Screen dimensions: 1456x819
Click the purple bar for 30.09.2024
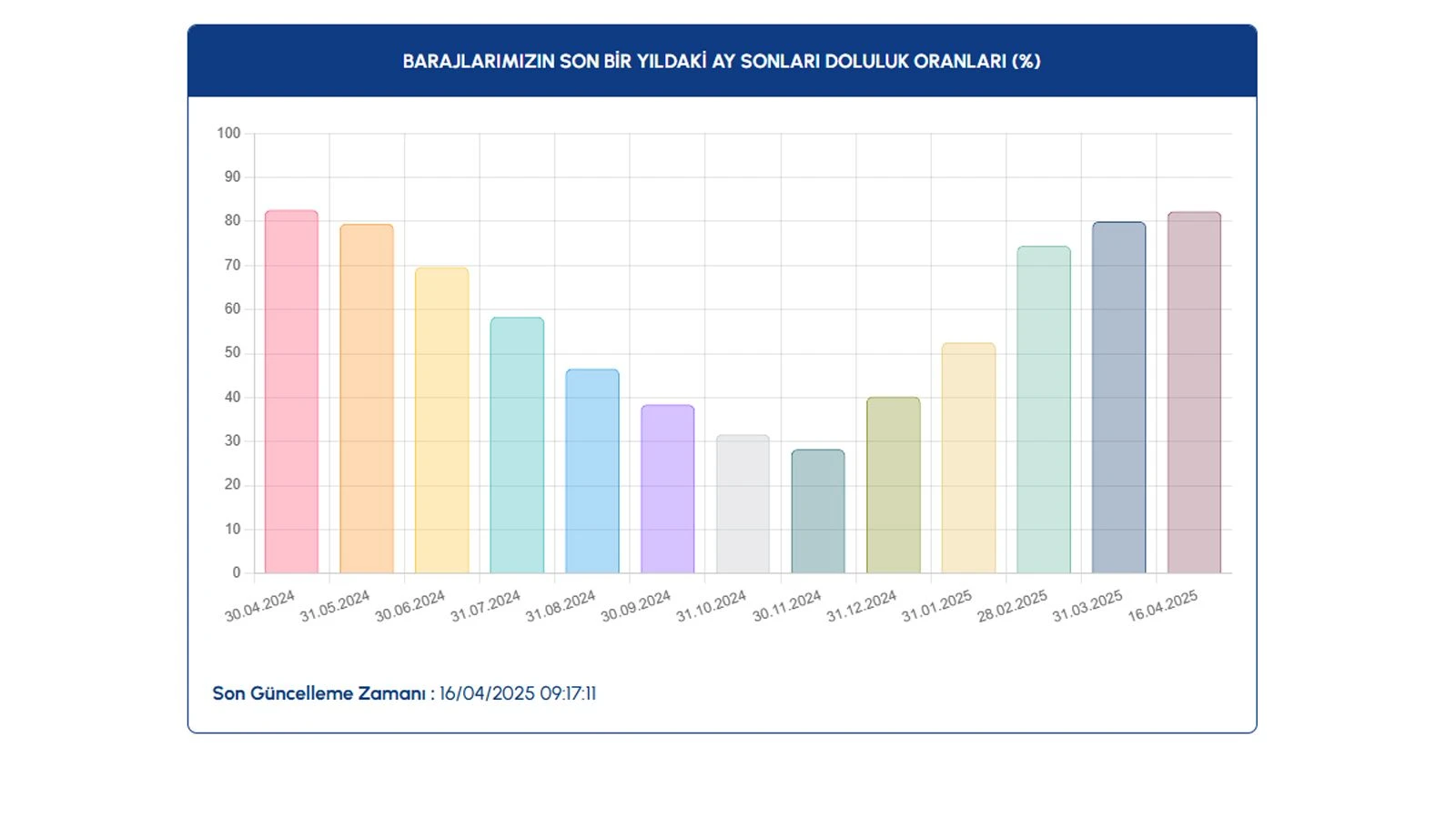[x=668, y=489]
